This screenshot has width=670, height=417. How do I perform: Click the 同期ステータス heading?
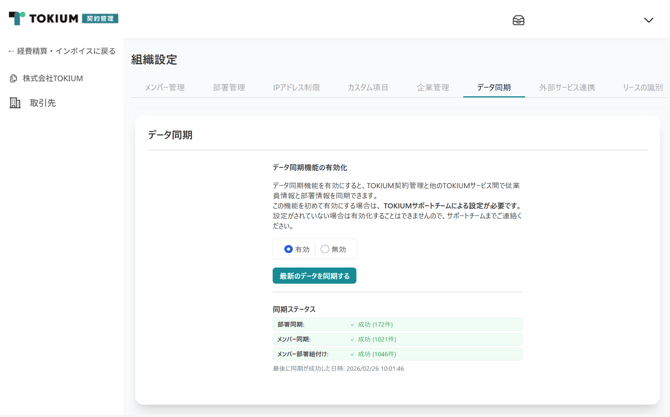coord(294,309)
